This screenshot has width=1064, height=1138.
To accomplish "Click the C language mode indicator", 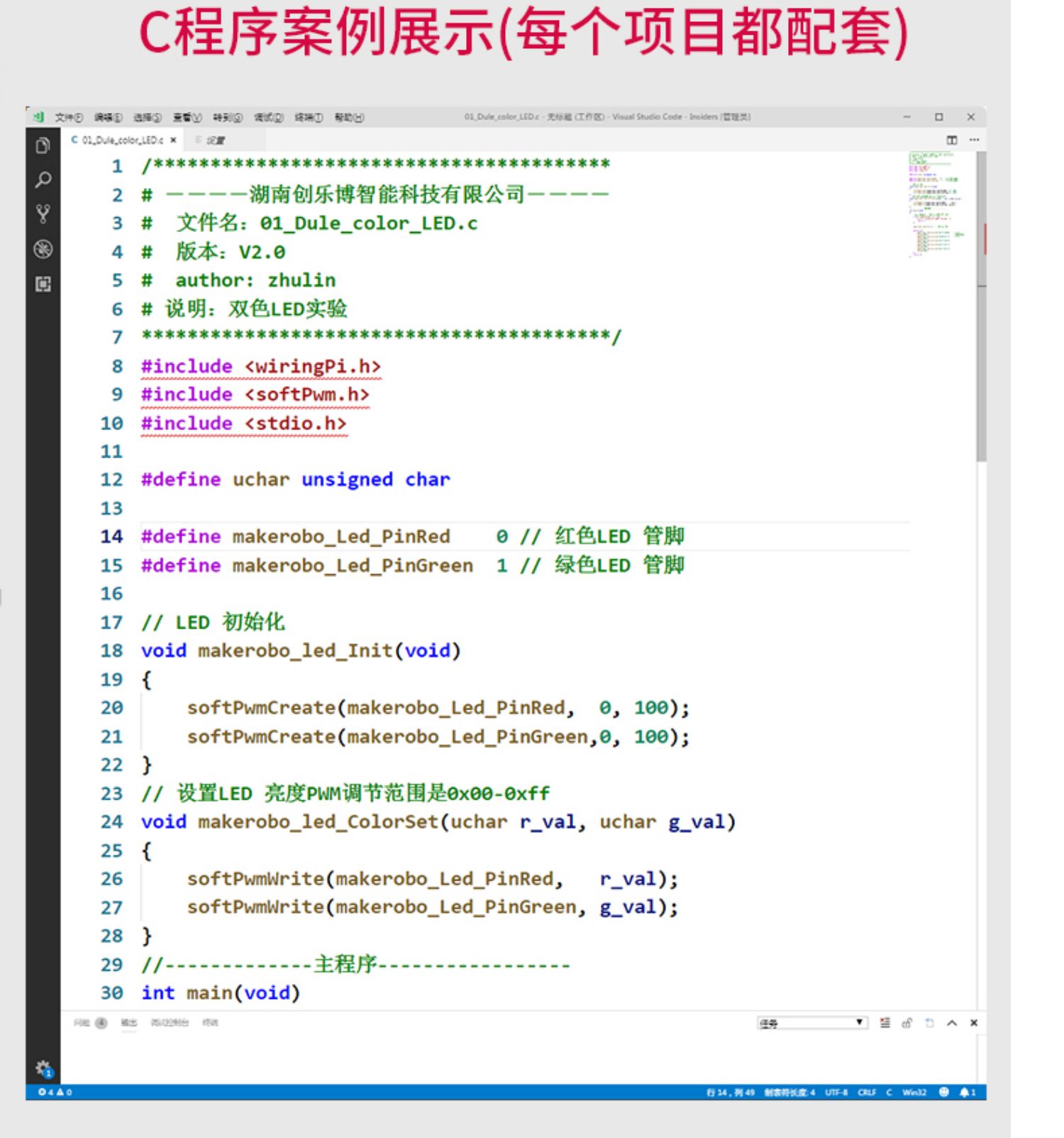I will tap(889, 1092).
